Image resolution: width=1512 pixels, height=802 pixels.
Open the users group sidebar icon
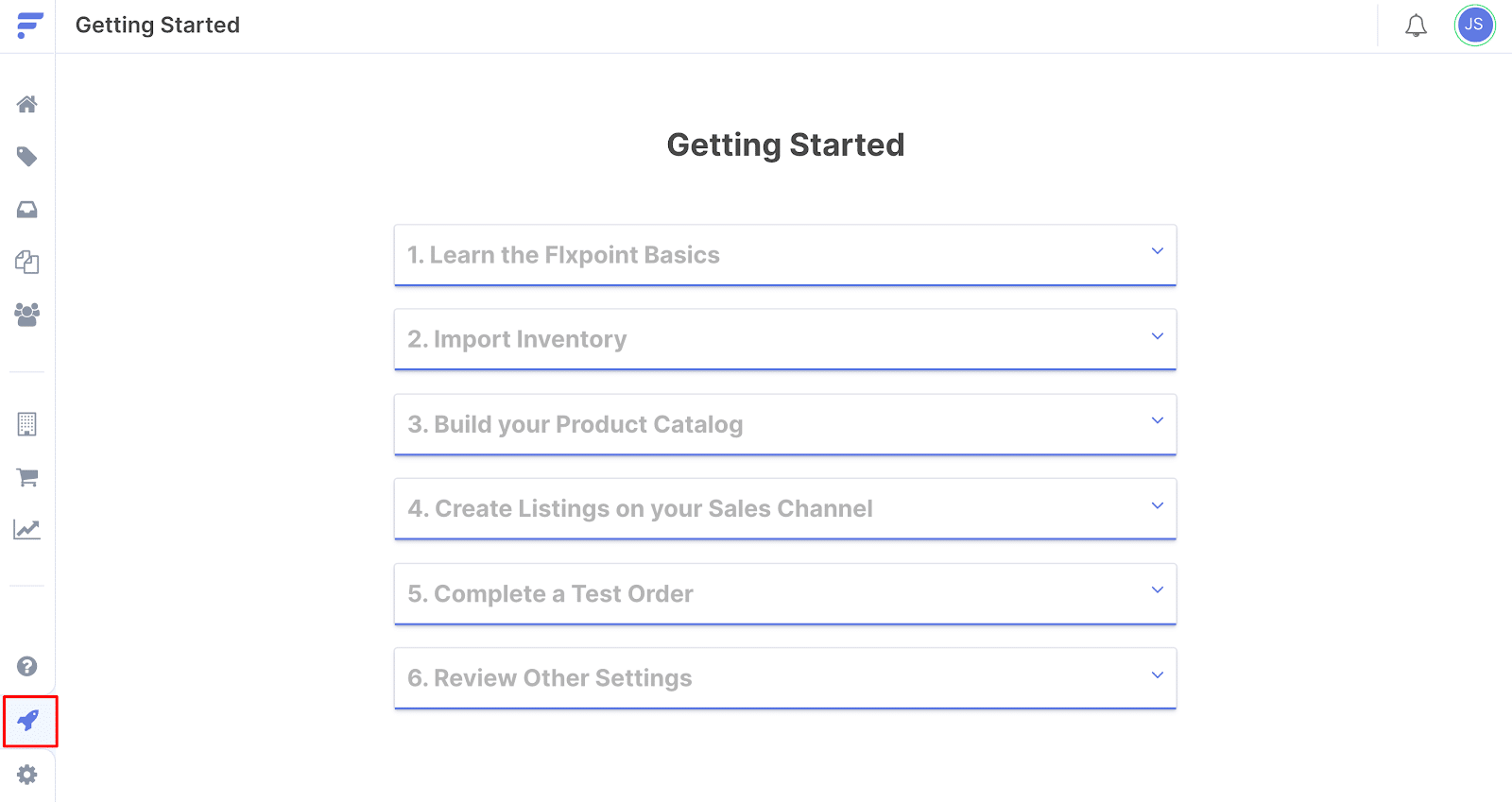tap(27, 315)
